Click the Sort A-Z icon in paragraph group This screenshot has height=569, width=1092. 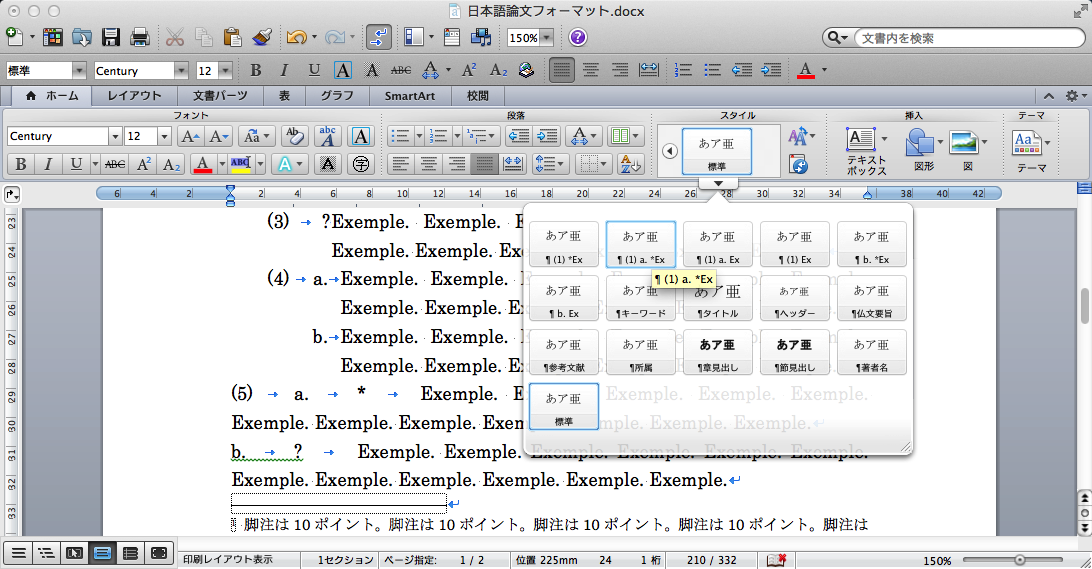point(630,164)
